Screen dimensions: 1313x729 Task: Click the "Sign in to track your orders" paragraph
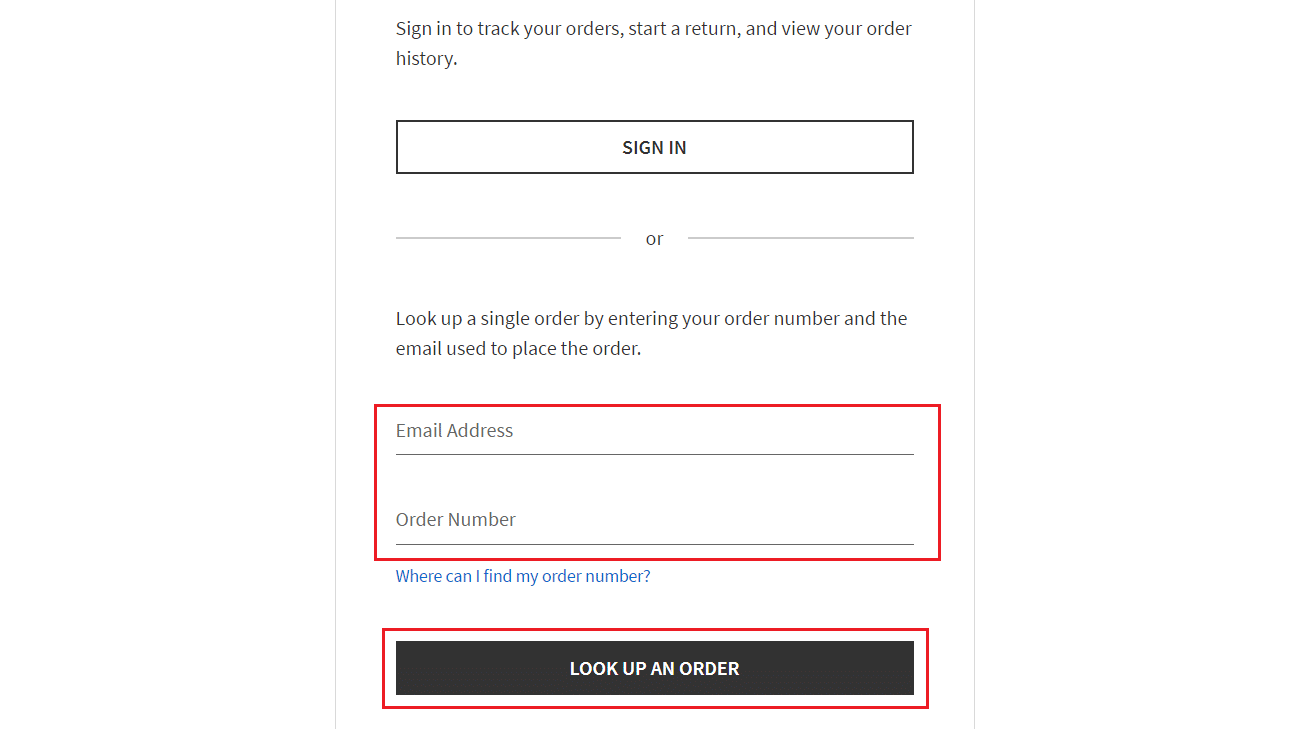point(653,43)
